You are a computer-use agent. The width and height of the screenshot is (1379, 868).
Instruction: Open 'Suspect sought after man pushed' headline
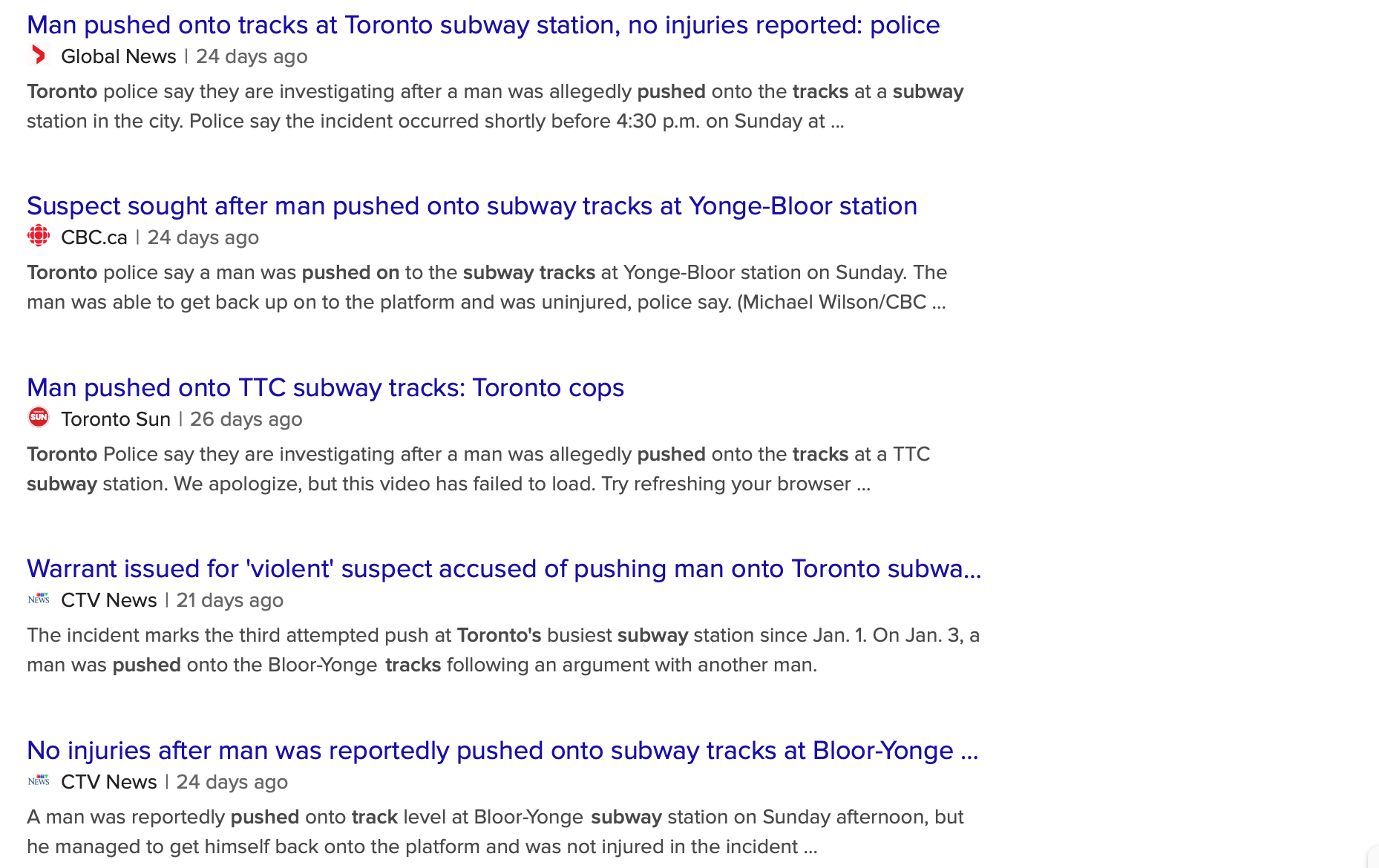[x=472, y=206]
